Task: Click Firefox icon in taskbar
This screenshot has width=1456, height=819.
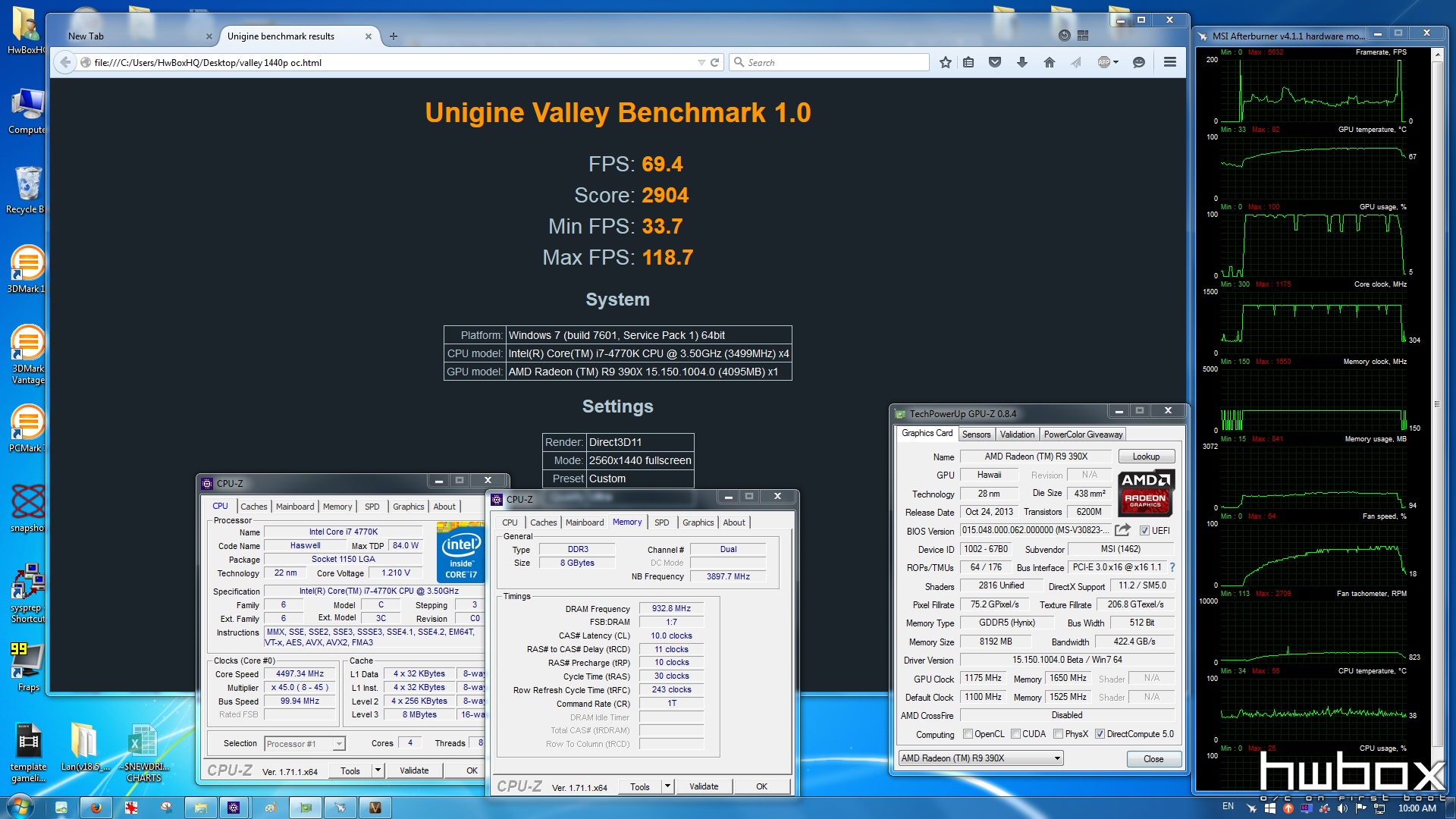Action: click(96, 808)
